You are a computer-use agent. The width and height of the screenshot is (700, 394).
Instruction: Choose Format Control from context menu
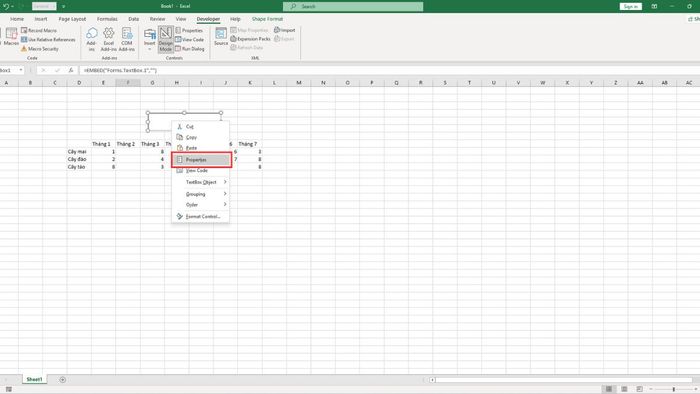pyautogui.click(x=200, y=216)
